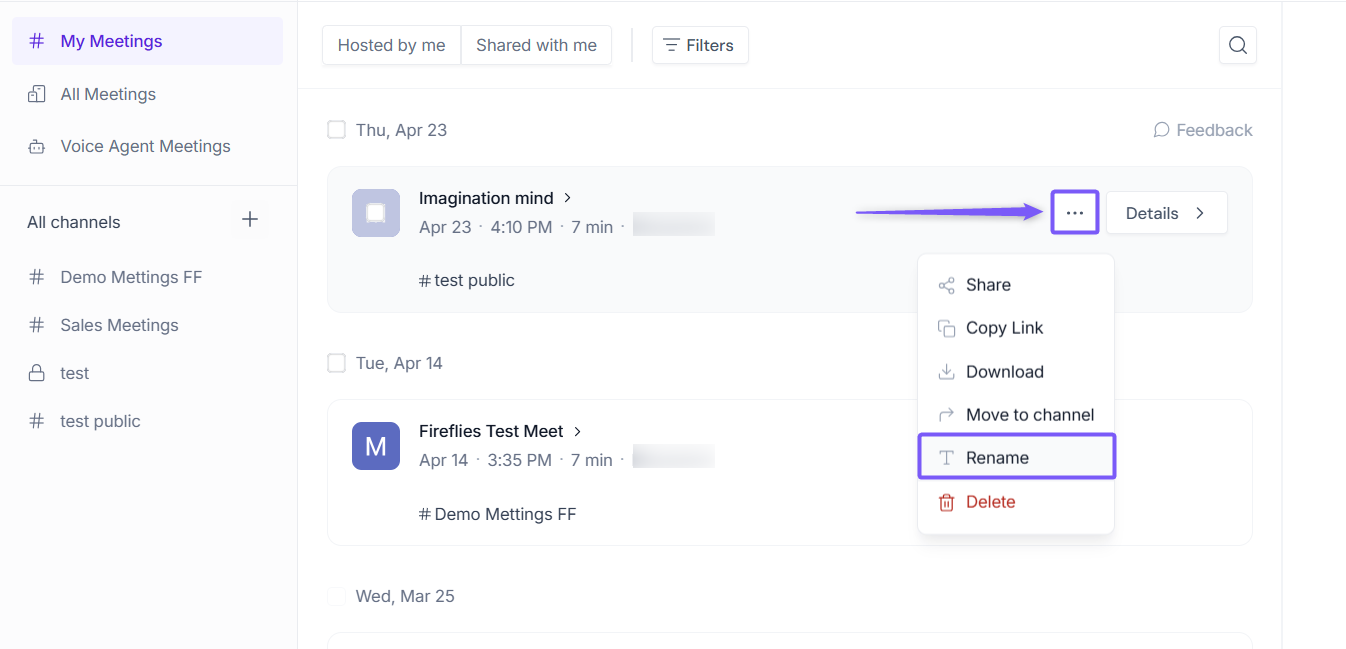The width and height of the screenshot is (1346, 649).
Task: Tick the Tue, Apr 14 date checkbox
Action: (x=337, y=363)
